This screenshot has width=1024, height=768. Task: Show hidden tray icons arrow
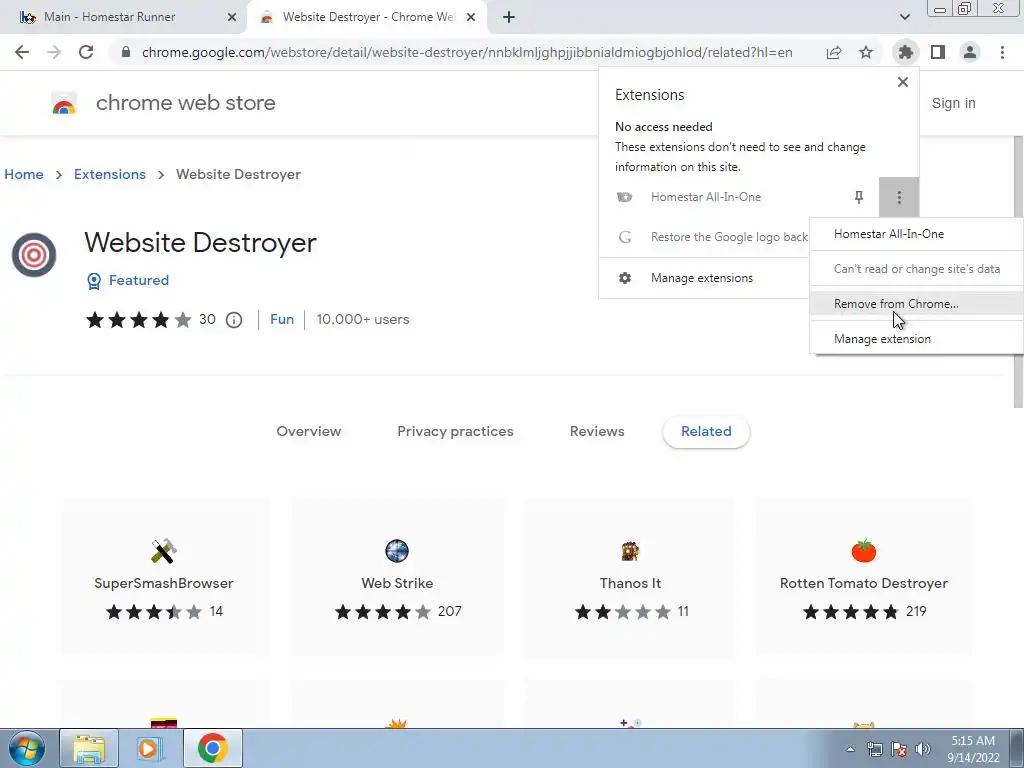[x=850, y=749]
